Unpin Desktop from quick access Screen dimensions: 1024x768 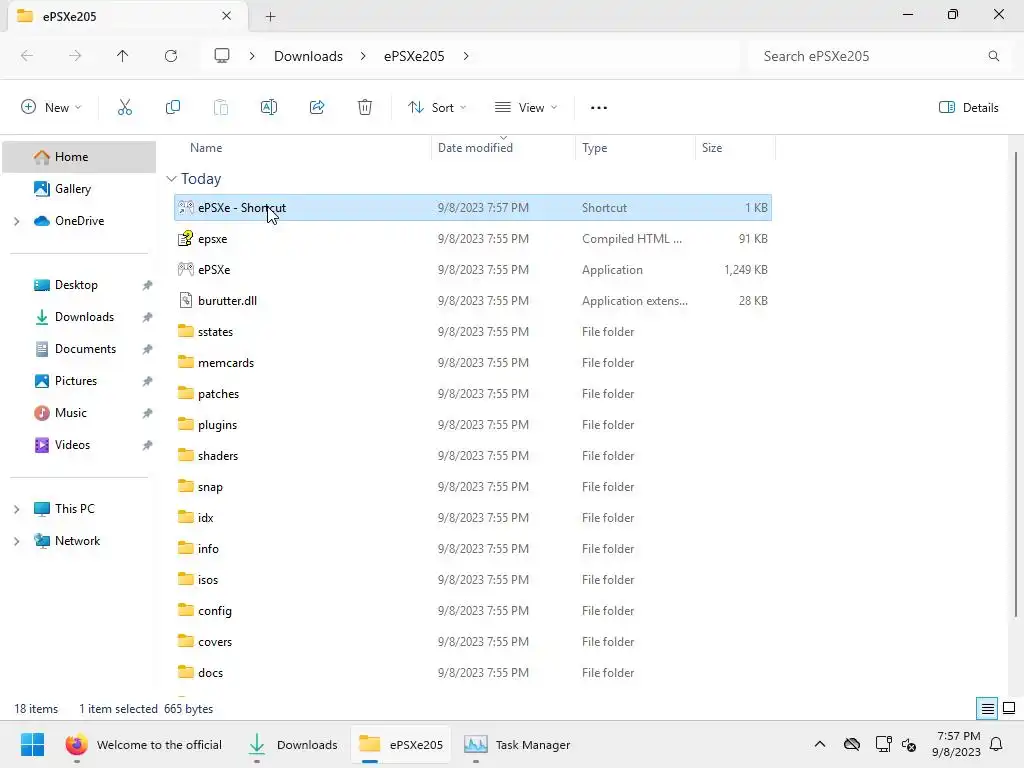click(148, 285)
